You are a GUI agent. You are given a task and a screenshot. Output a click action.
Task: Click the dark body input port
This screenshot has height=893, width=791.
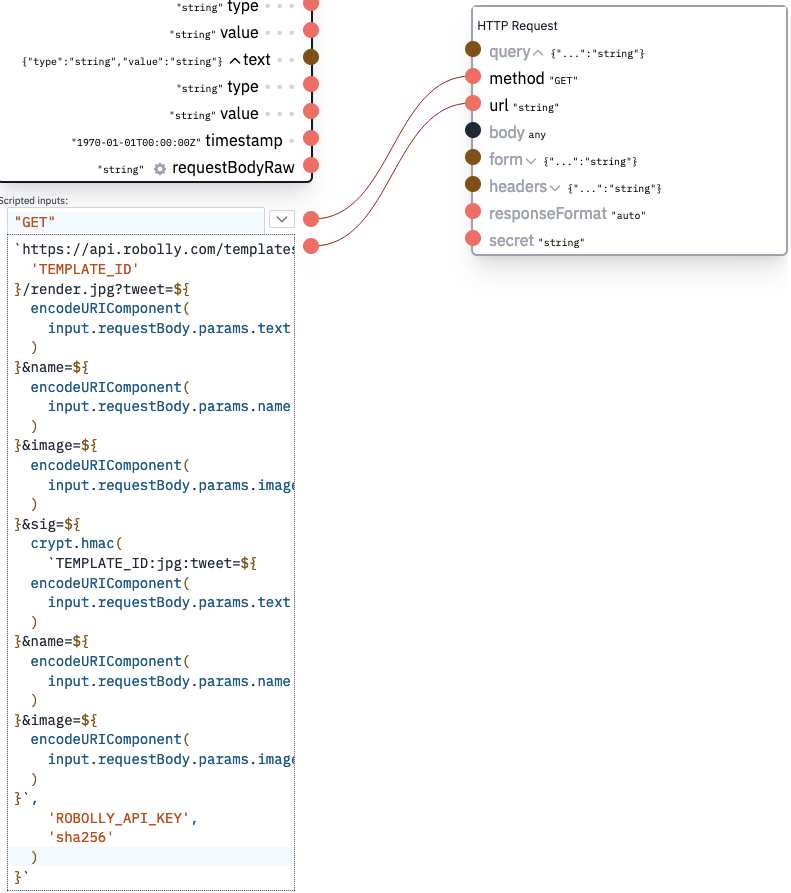(473, 130)
